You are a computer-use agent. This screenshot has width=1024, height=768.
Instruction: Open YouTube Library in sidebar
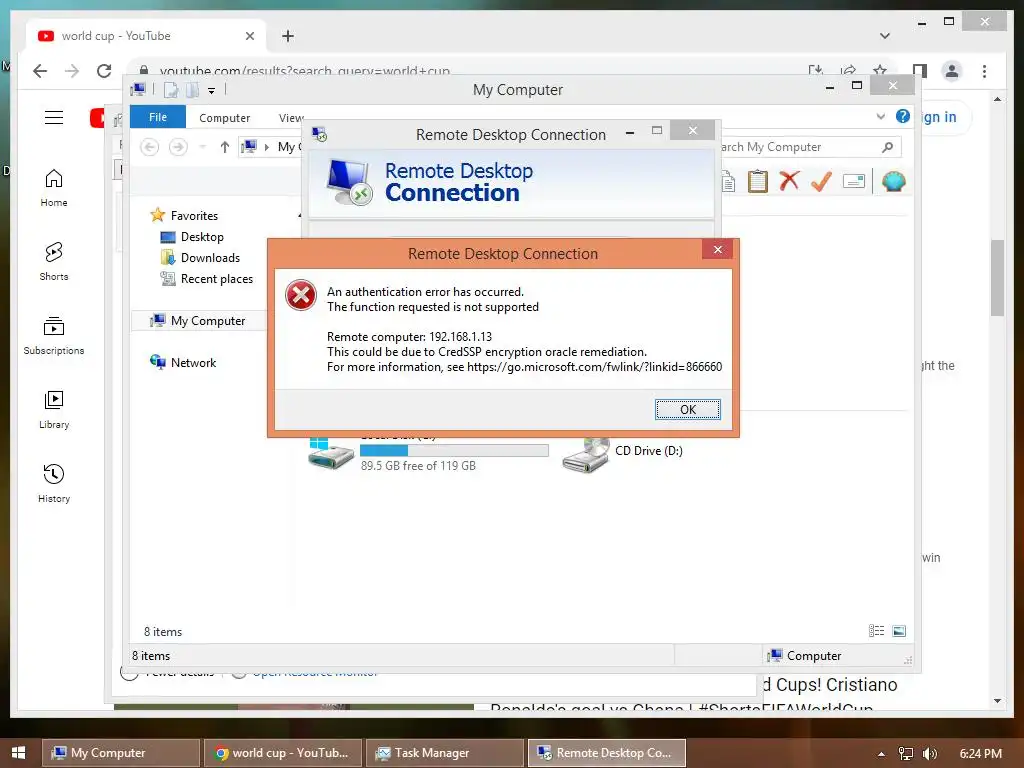[54, 409]
